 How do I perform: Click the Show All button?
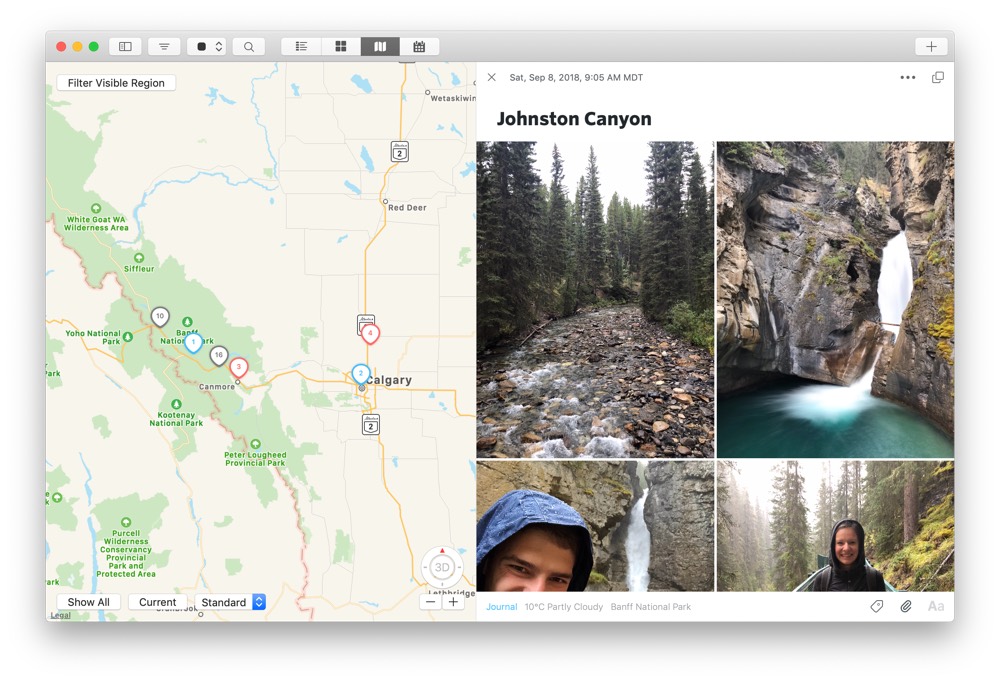coord(89,602)
